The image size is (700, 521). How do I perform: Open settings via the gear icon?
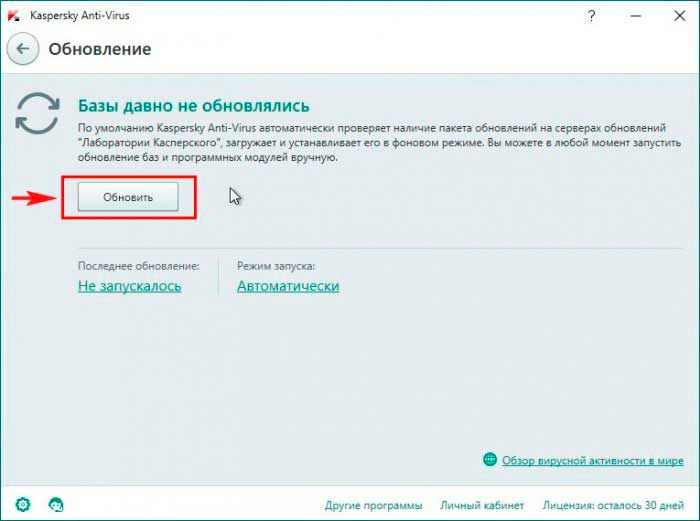pyautogui.click(x=23, y=505)
